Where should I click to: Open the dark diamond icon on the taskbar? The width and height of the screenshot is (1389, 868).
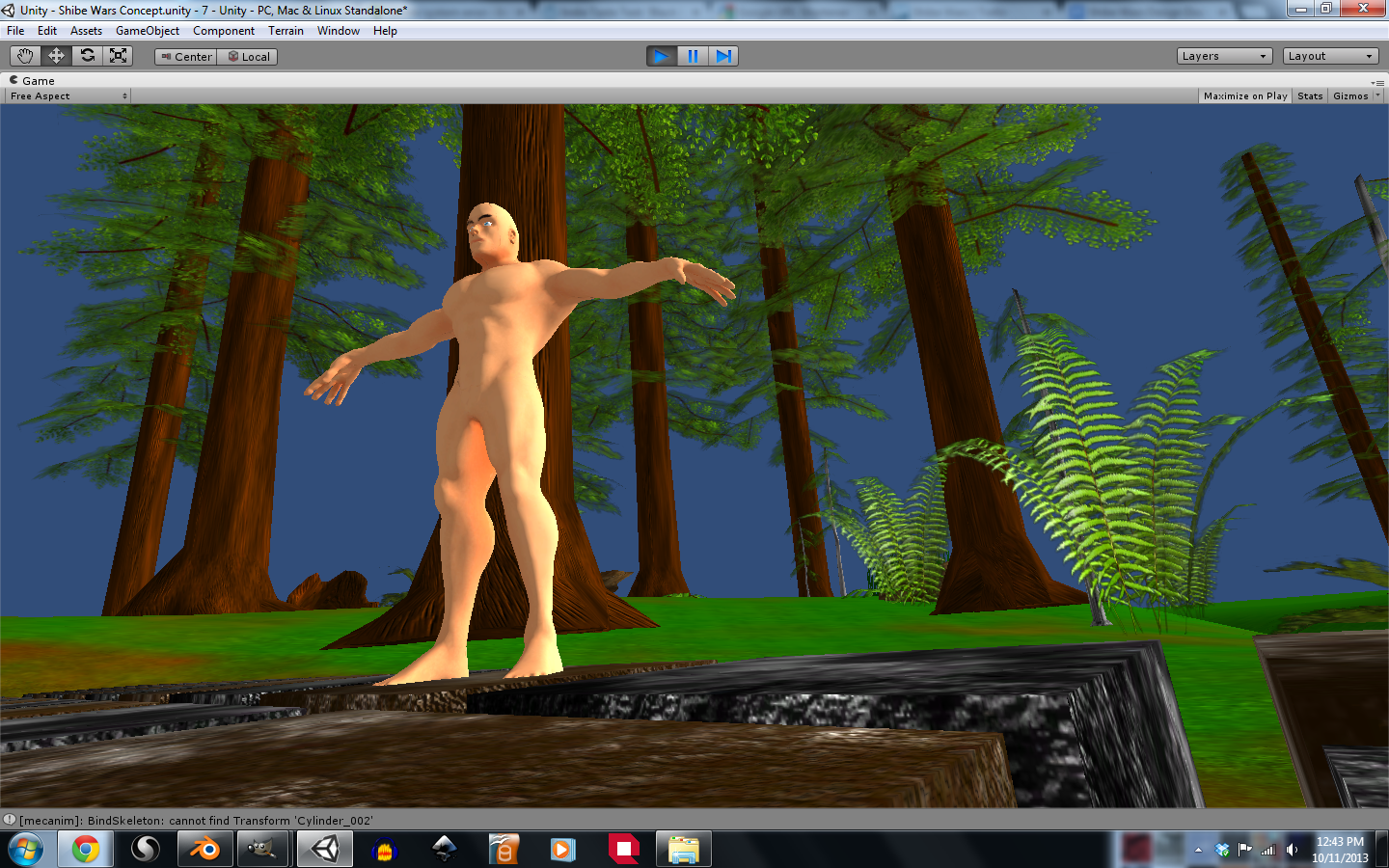[444, 850]
